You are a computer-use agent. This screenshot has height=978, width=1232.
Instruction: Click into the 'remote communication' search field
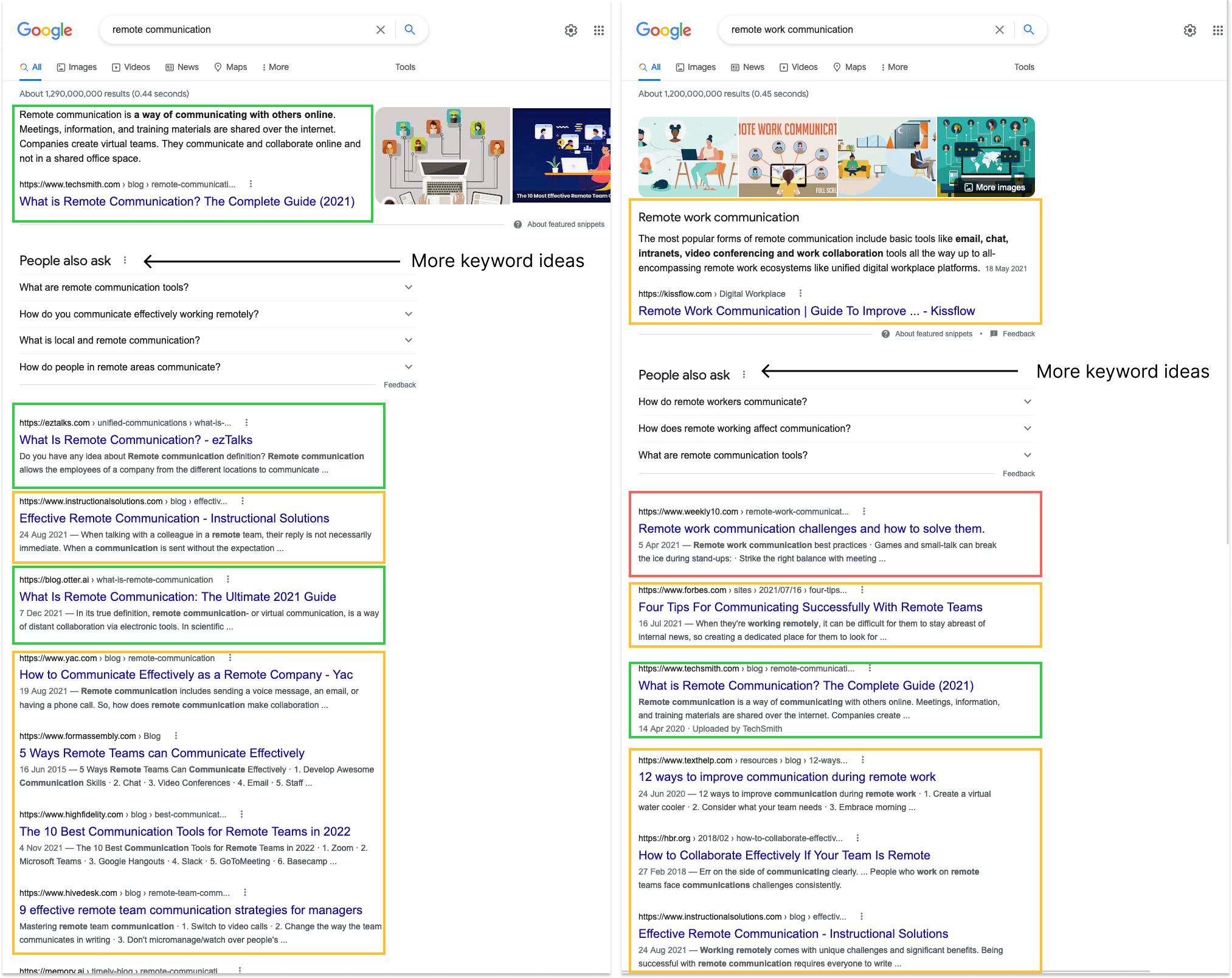pyautogui.click(x=237, y=30)
